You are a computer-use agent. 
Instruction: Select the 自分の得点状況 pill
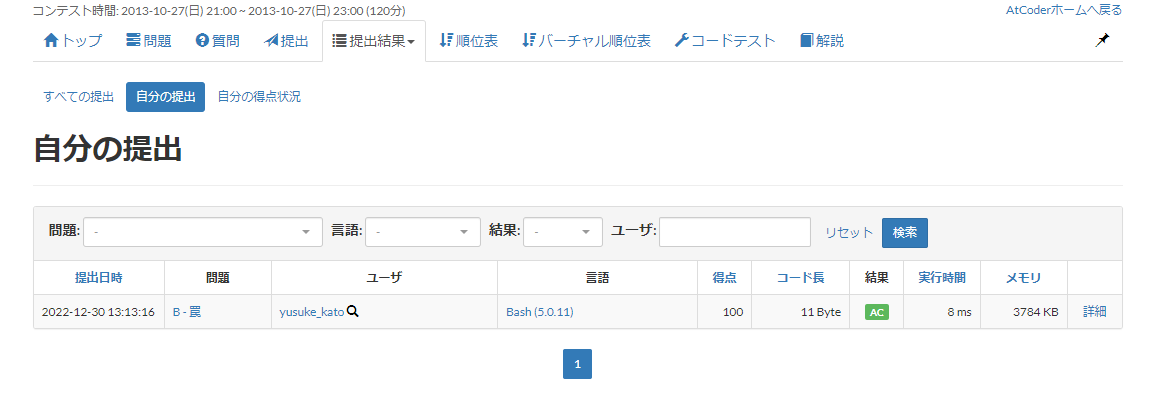(259, 97)
